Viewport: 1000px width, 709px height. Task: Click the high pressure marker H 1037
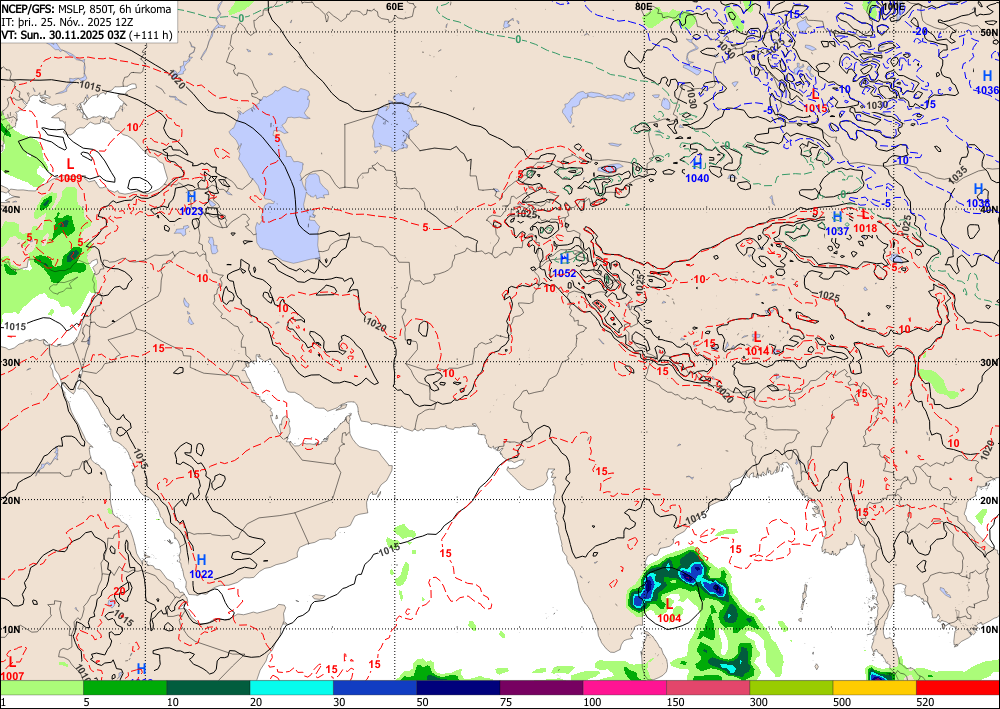(x=837, y=224)
